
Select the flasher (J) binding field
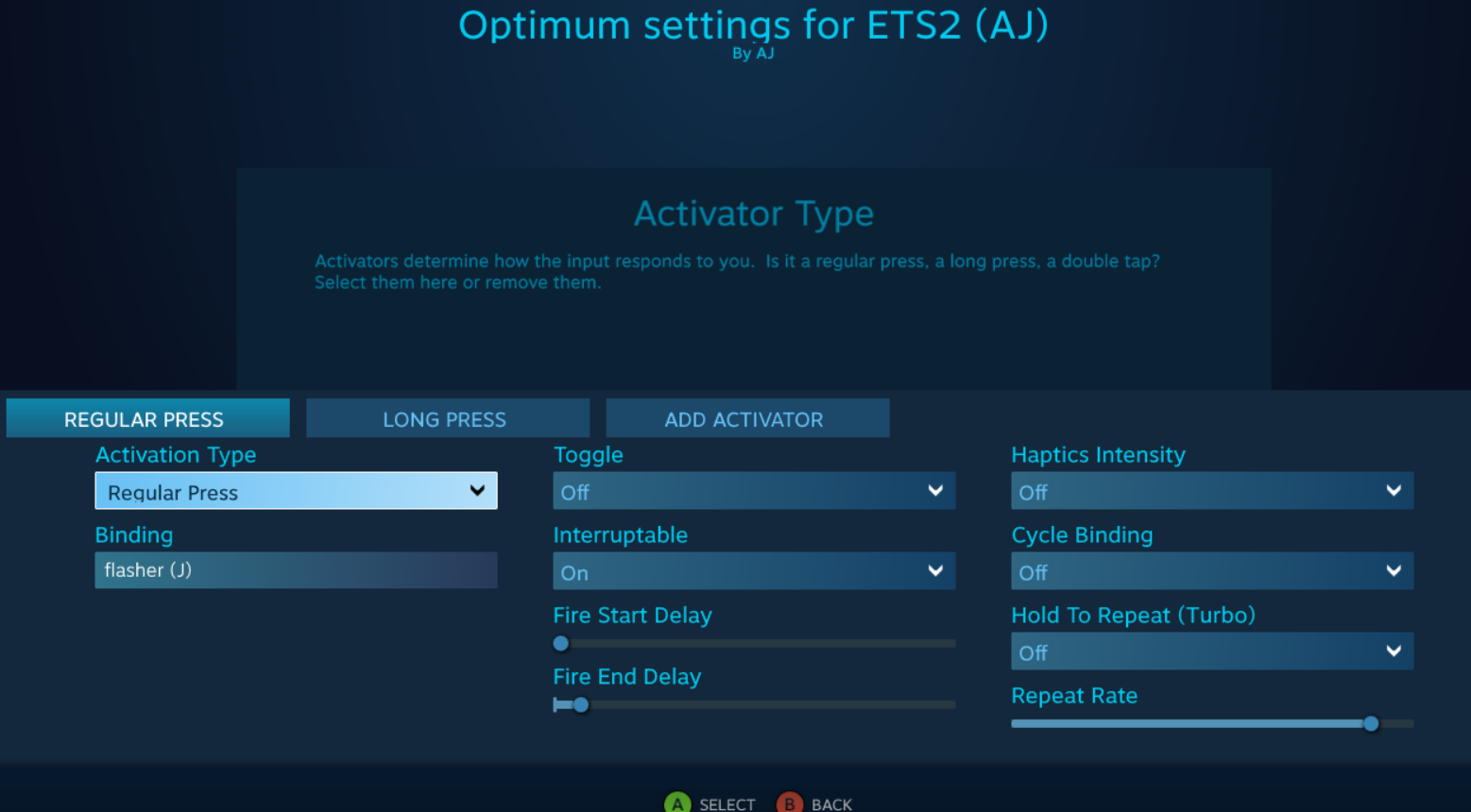(295, 570)
